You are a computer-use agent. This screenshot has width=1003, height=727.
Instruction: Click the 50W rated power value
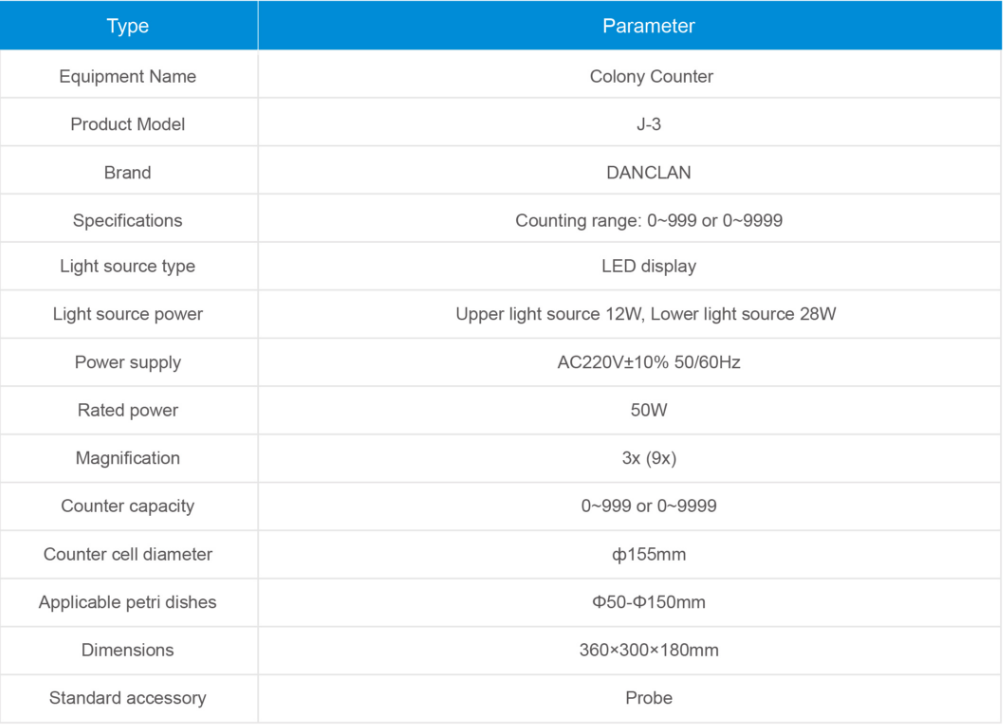pos(648,410)
